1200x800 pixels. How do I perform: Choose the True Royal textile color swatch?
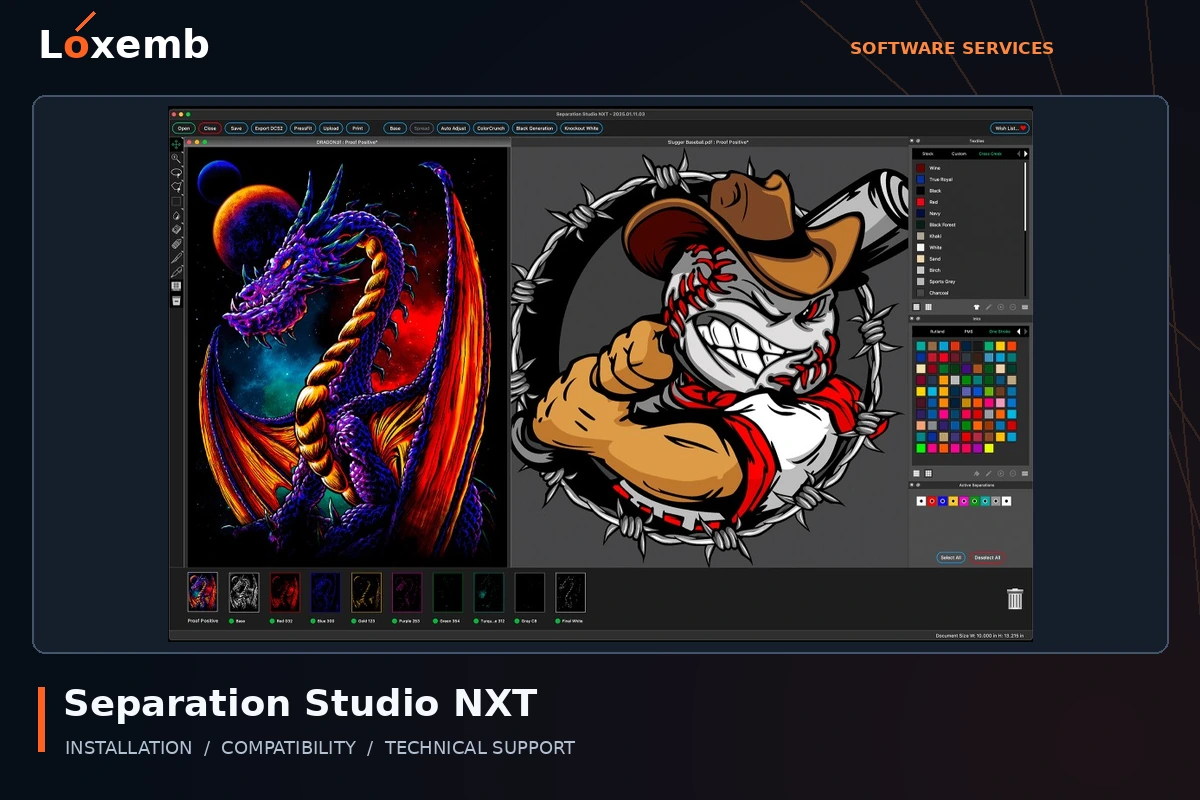point(921,179)
